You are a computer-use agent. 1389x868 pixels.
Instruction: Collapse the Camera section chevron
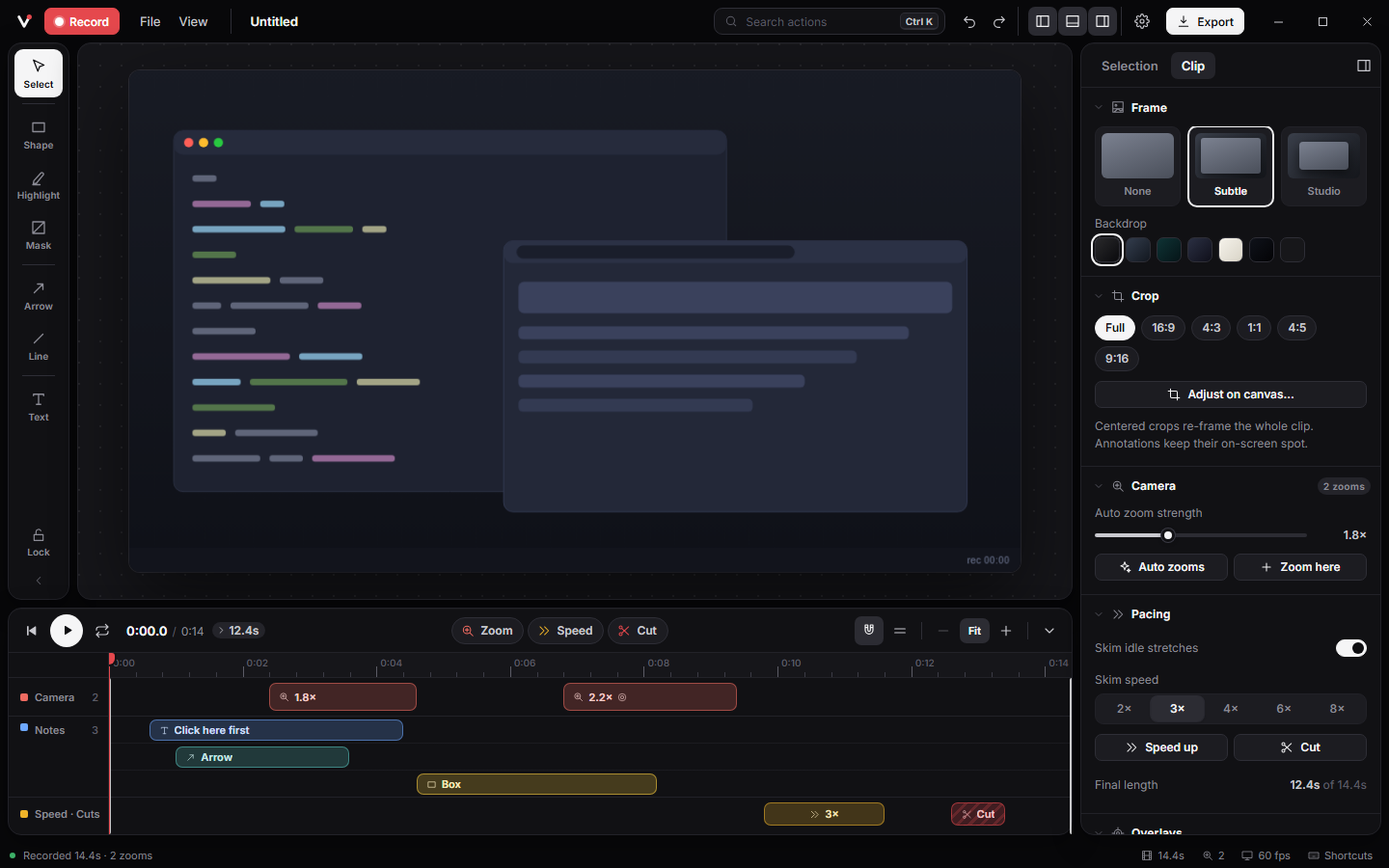click(1099, 486)
